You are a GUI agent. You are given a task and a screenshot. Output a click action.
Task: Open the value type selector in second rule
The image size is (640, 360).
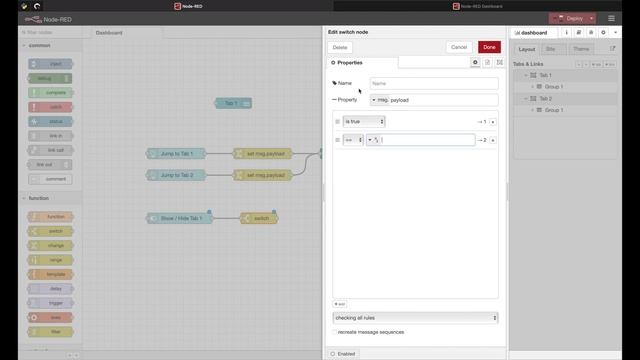pyautogui.click(x=373, y=140)
